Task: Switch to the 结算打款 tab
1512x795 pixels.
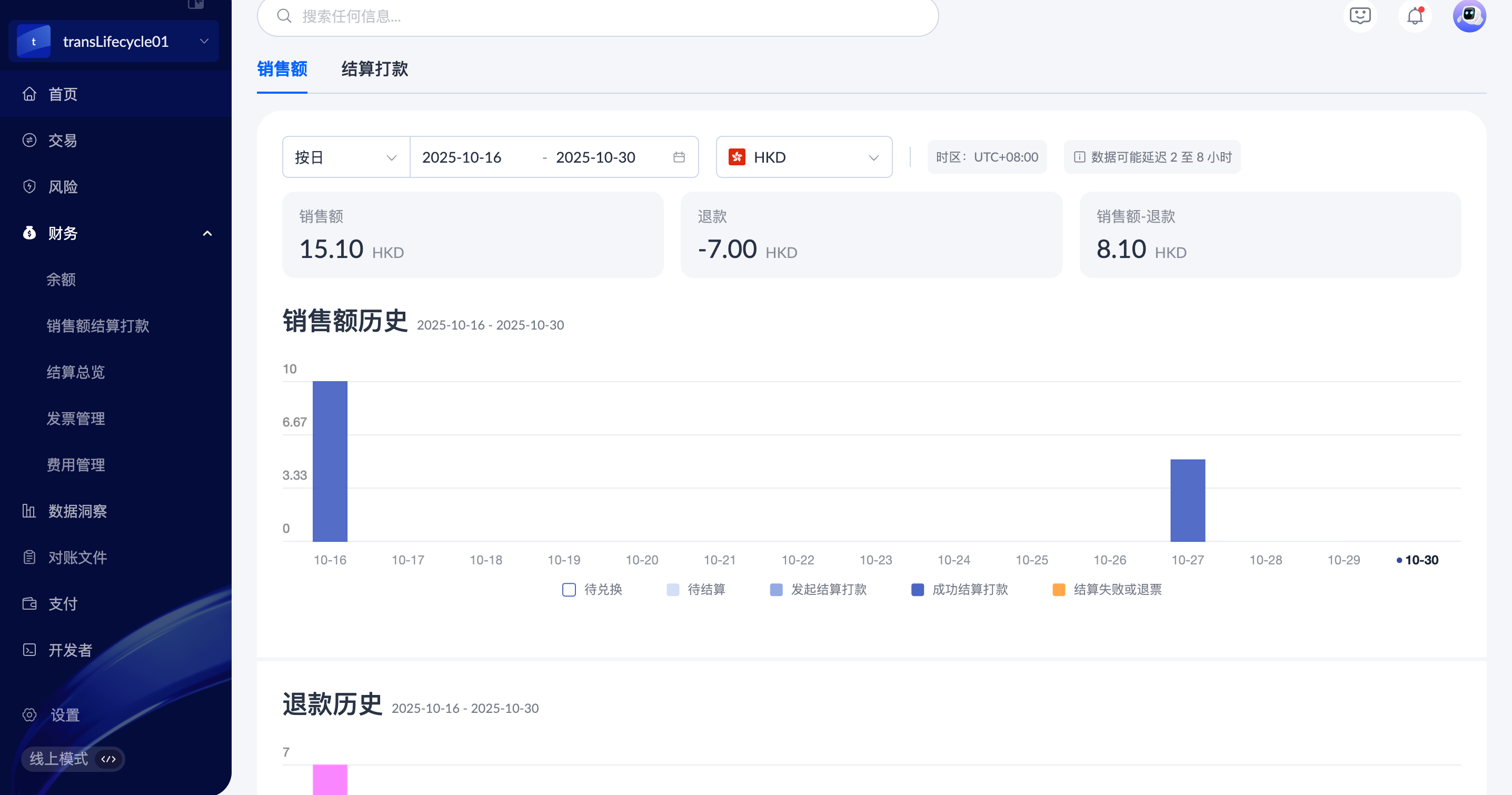Action: (374, 69)
